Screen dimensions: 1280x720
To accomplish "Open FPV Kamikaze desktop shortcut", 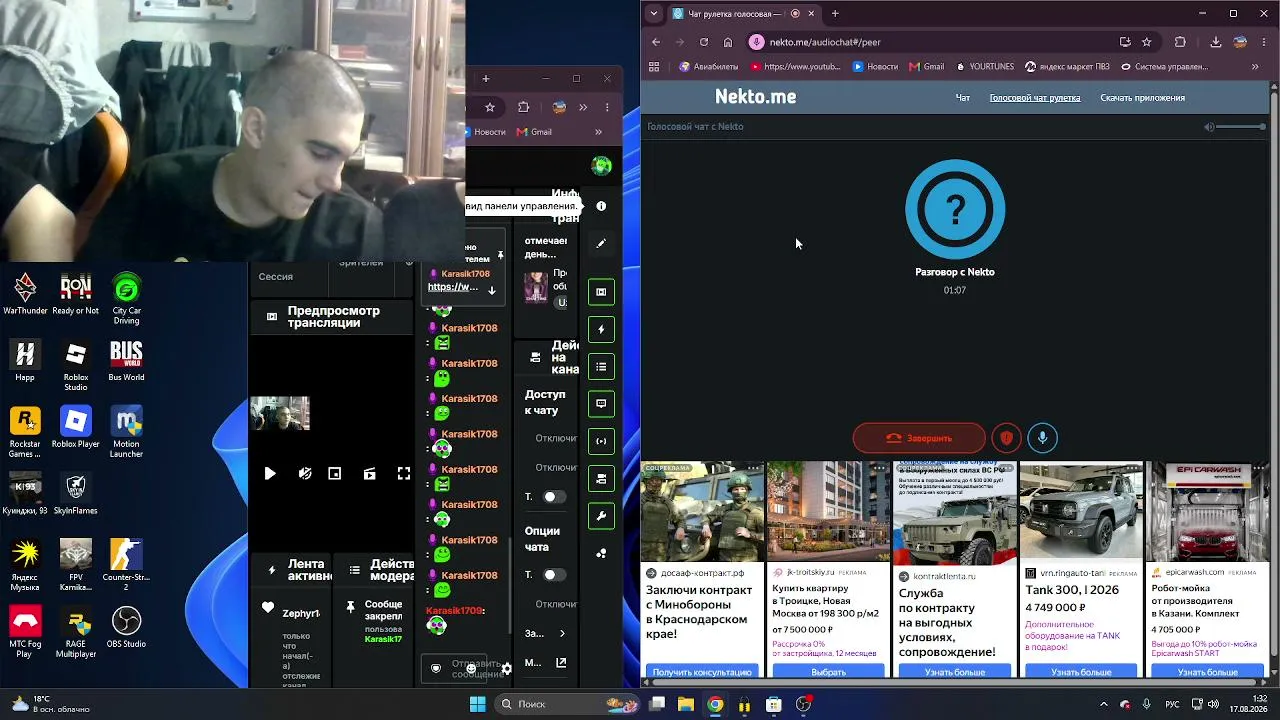I will pos(76,565).
